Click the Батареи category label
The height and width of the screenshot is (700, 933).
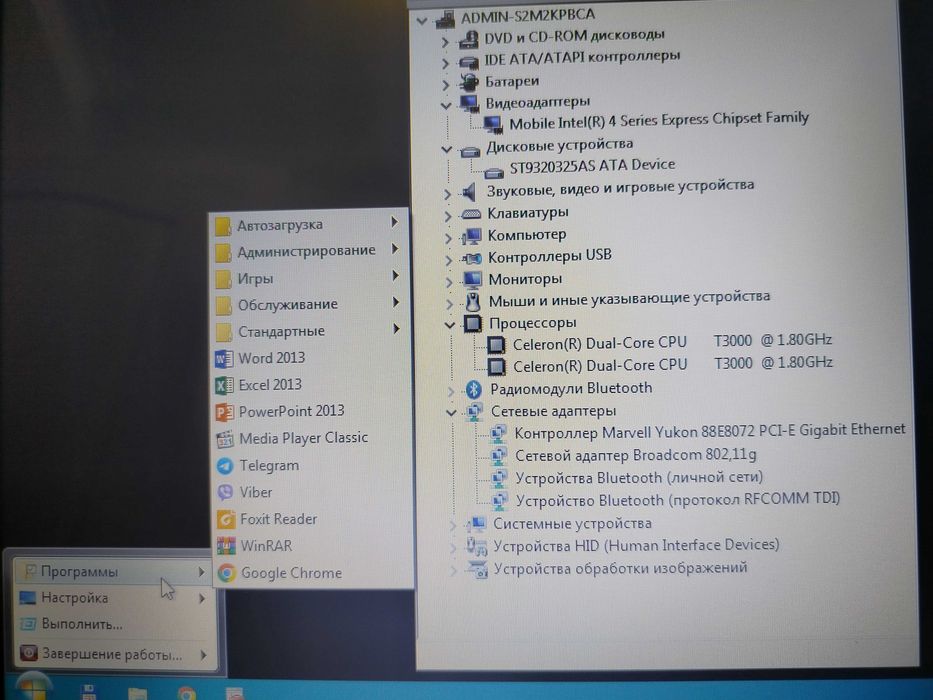click(x=512, y=81)
